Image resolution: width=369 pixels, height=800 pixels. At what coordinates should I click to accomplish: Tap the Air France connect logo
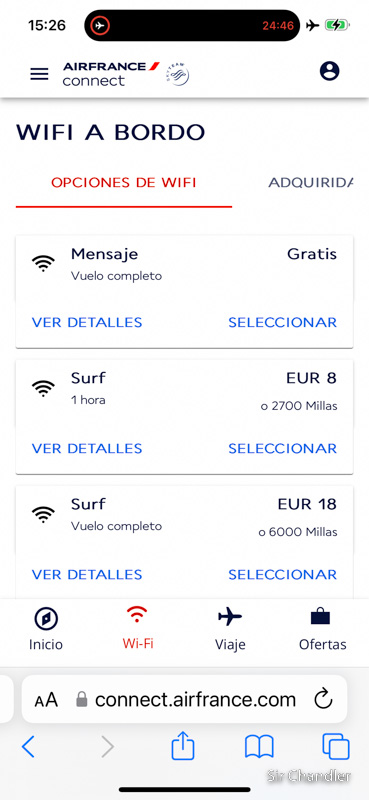pyautogui.click(x=111, y=74)
